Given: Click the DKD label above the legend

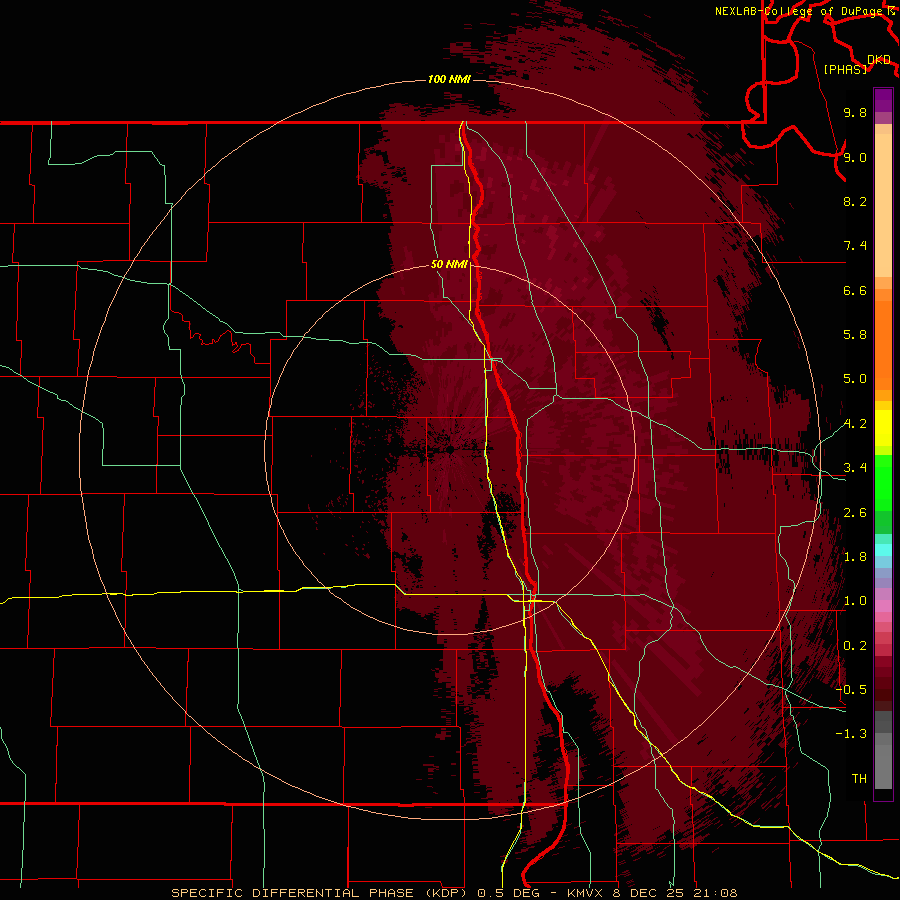Looking at the screenshot, I should (879, 60).
